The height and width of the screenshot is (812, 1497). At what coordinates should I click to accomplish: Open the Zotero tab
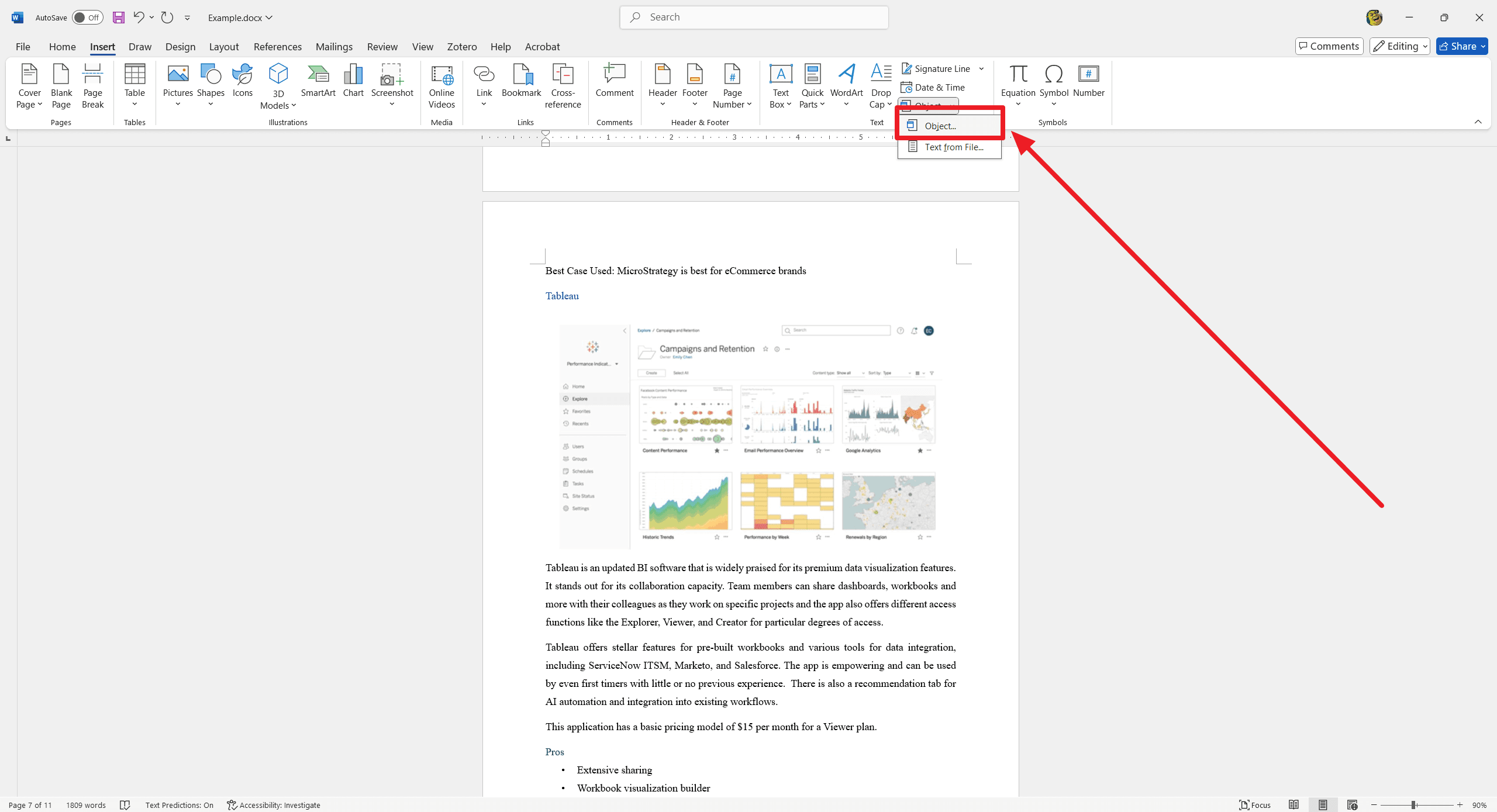tap(462, 47)
